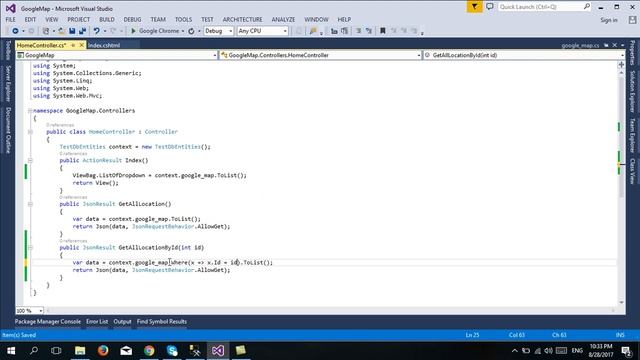The height and width of the screenshot is (360, 640).
Task: Collapse the namespace GoogleMap.Controllers region
Action: click(30, 111)
